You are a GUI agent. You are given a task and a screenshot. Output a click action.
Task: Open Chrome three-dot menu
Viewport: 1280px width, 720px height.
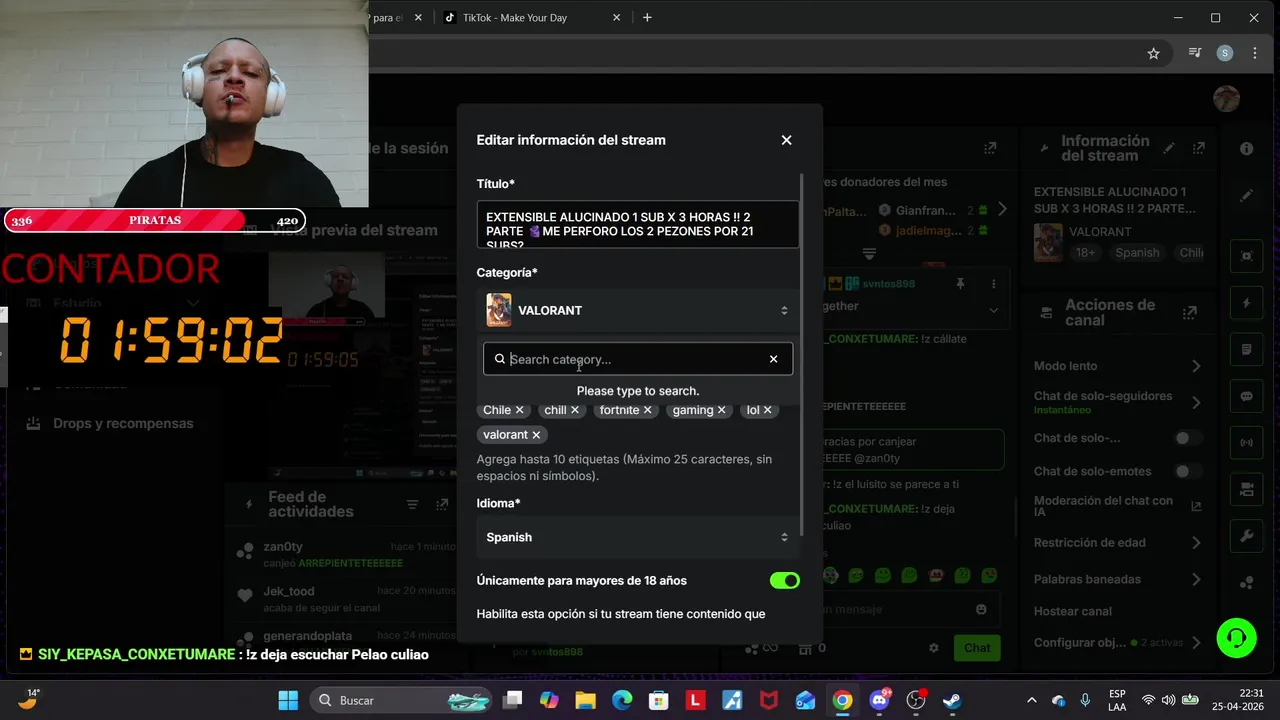tap(1255, 53)
